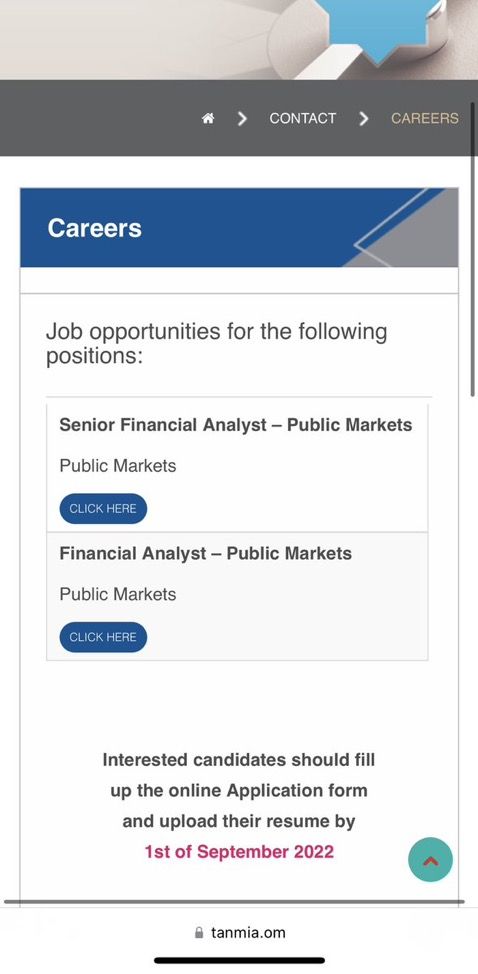Click CLICK HERE under Financial Analyst – Public Markets
The width and height of the screenshot is (478, 974).
[103, 637]
